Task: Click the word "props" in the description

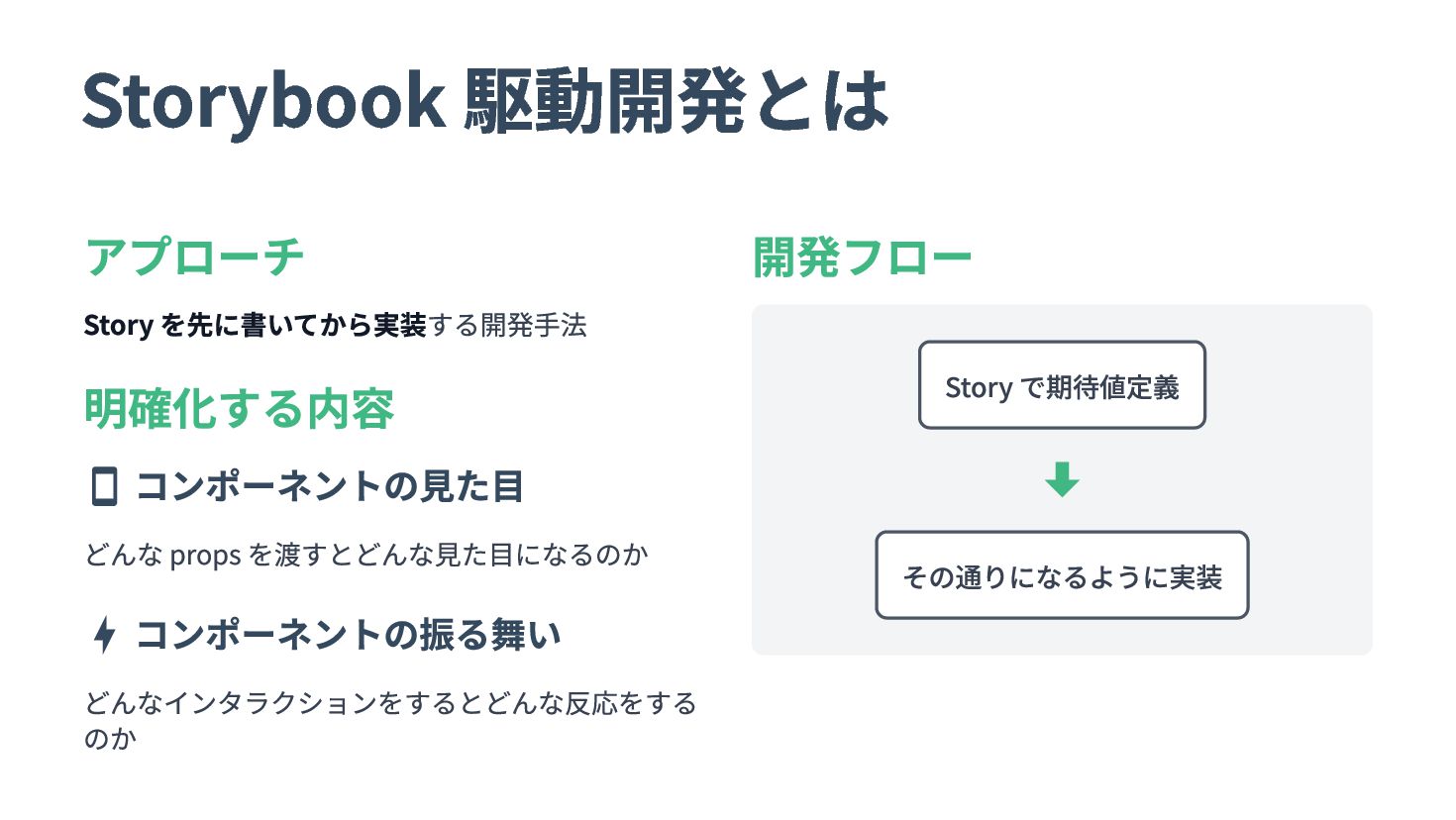Action: click(205, 556)
